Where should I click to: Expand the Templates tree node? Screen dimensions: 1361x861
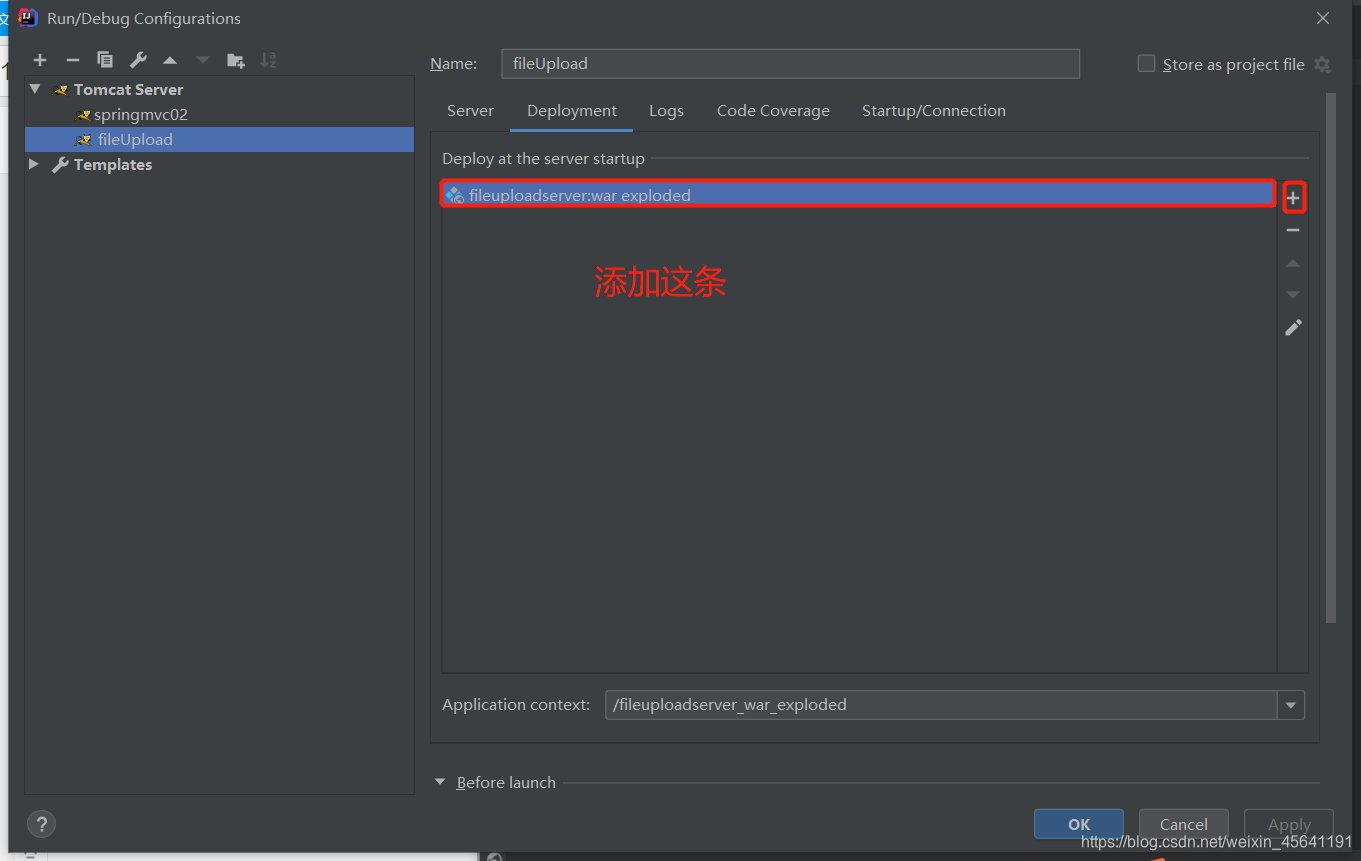(34, 164)
